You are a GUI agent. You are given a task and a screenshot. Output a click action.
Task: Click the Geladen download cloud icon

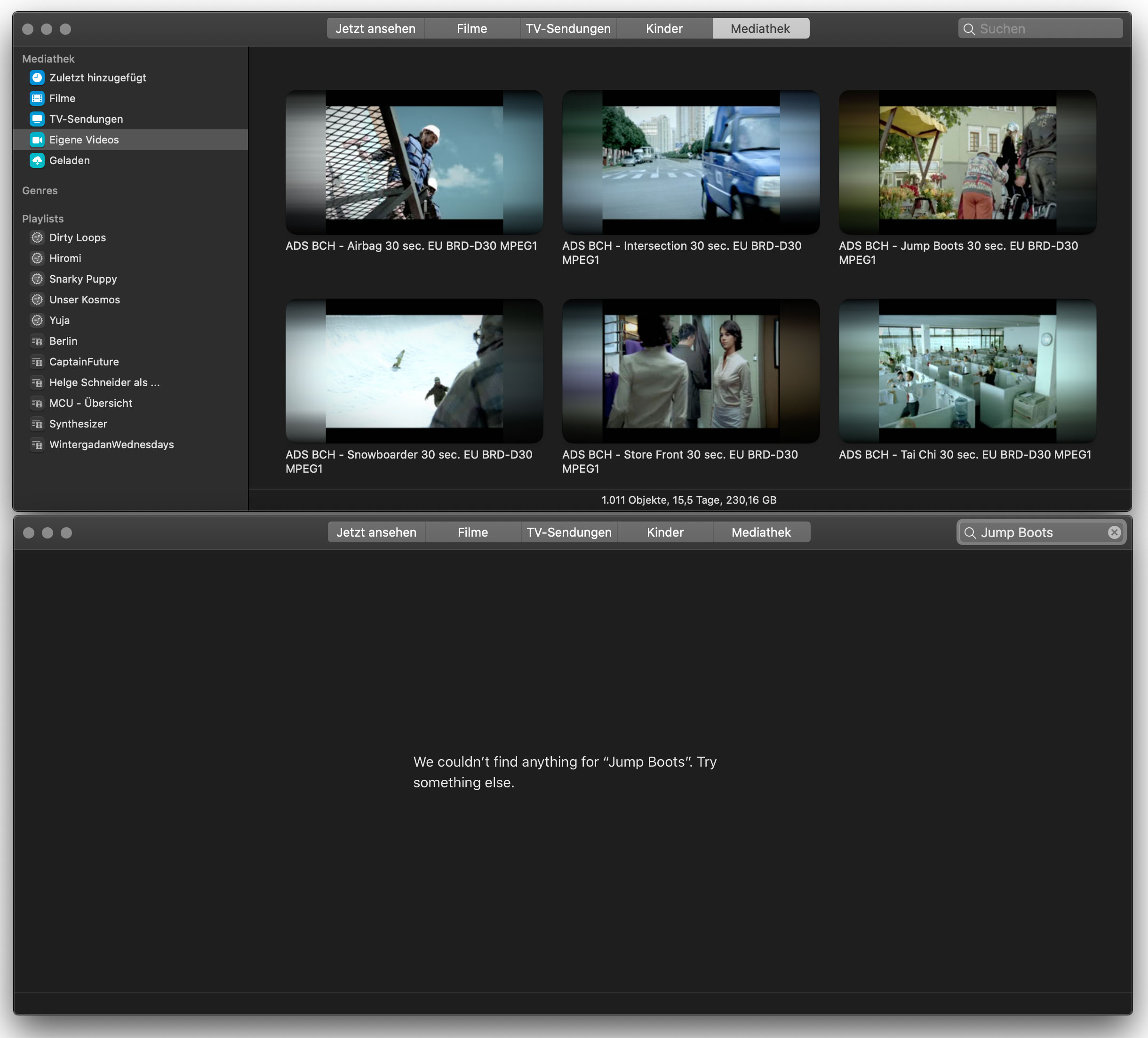click(37, 160)
